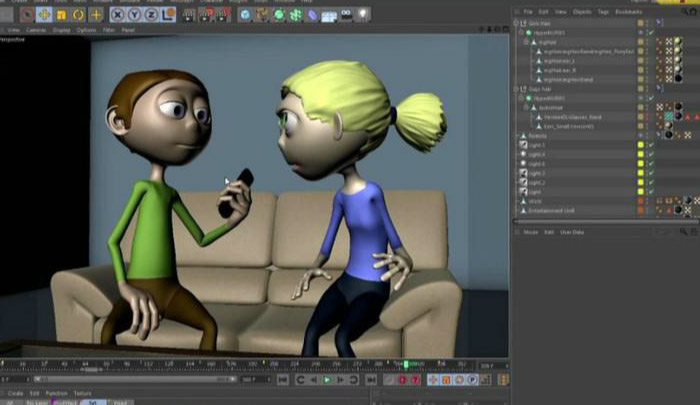
Task: Switch the coordinate system icon
Action: [168, 15]
